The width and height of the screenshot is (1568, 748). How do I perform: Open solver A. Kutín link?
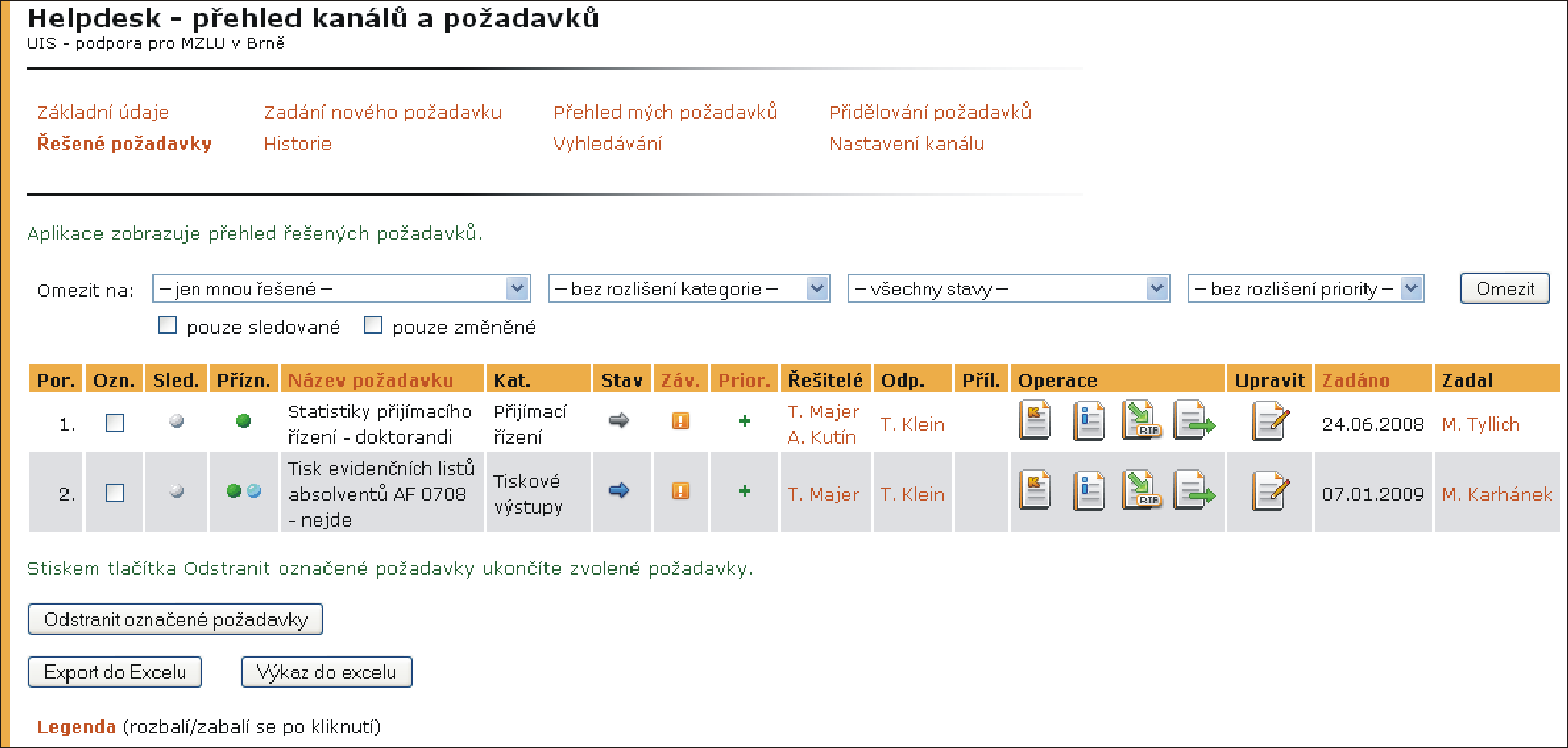tap(822, 437)
